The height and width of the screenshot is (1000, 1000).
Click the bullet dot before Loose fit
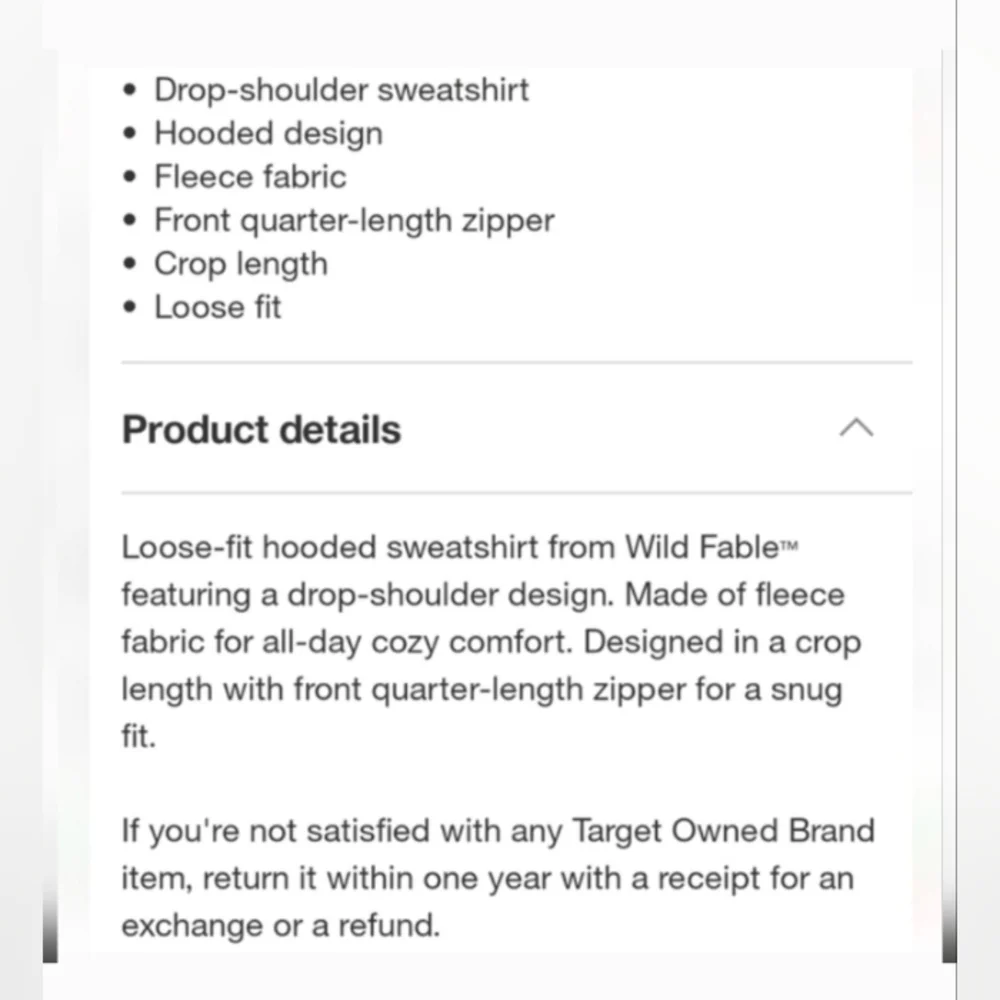(x=130, y=307)
